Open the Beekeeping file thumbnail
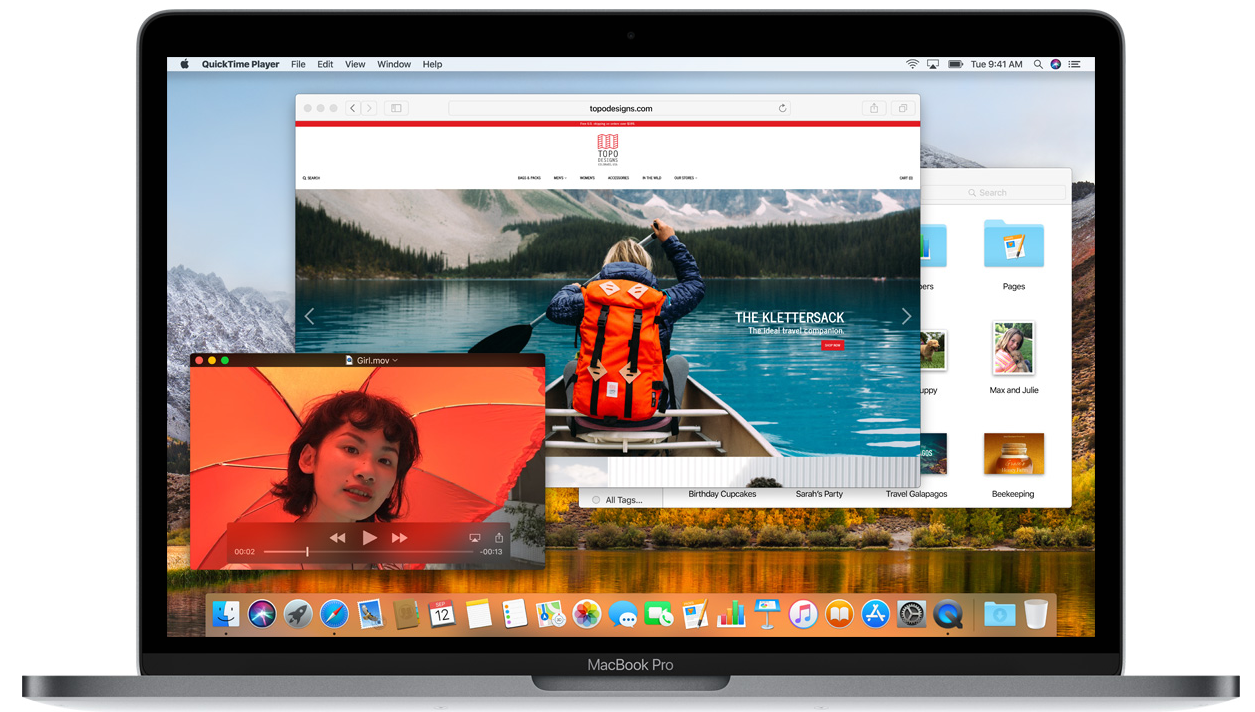This screenshot has height=712, width=1255. [1014, 454]
